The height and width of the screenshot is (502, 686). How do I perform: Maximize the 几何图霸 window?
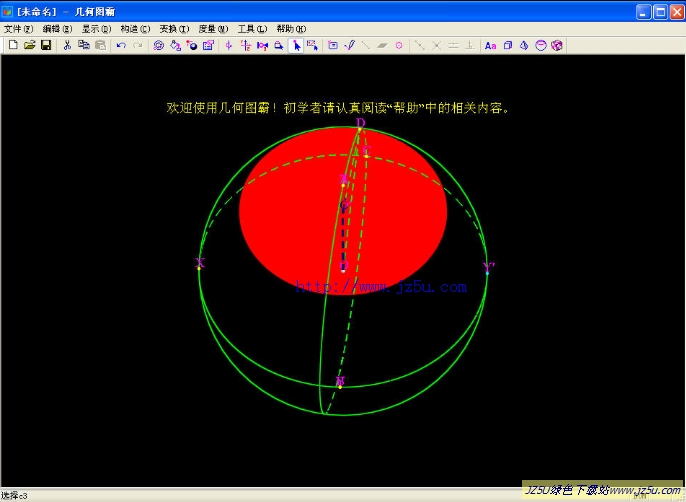(x=660, y=12)
